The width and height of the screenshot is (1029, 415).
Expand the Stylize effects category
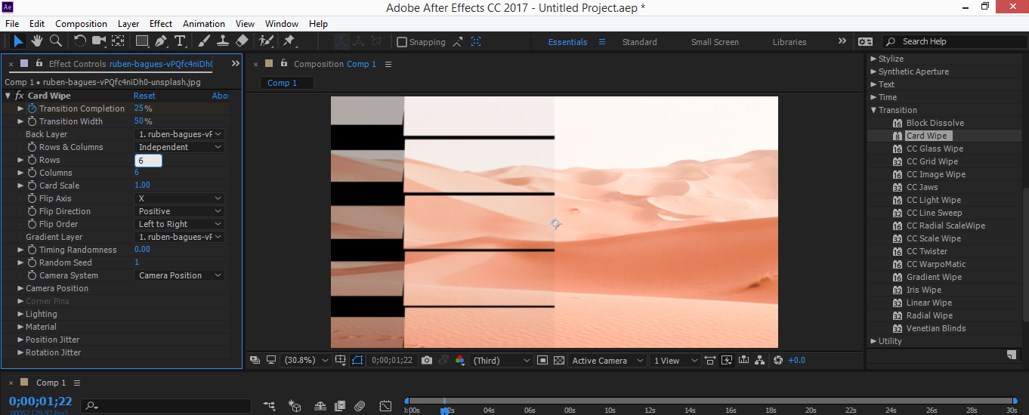click(x=873, y=58)
